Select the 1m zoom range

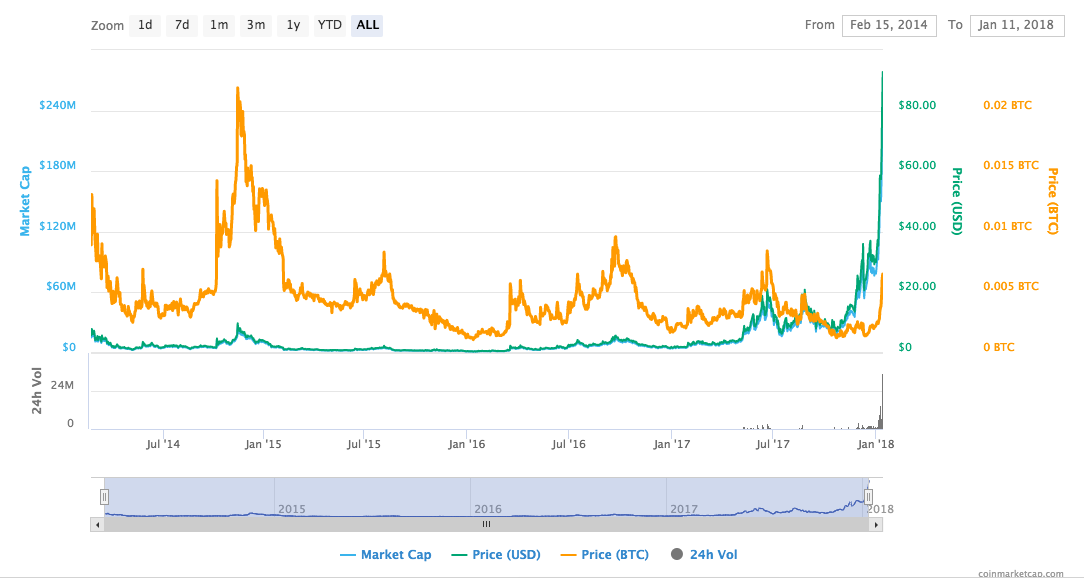click(218, 25)
